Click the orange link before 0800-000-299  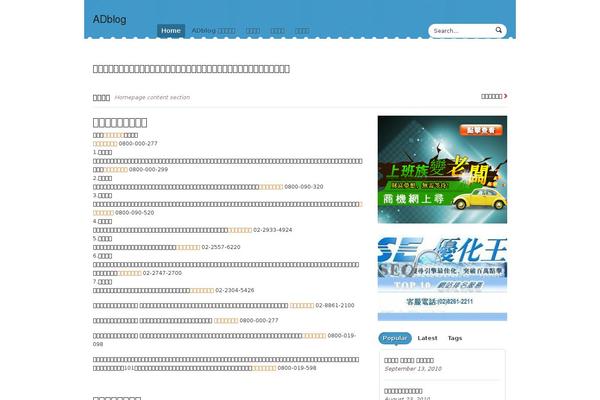(116, 169)
